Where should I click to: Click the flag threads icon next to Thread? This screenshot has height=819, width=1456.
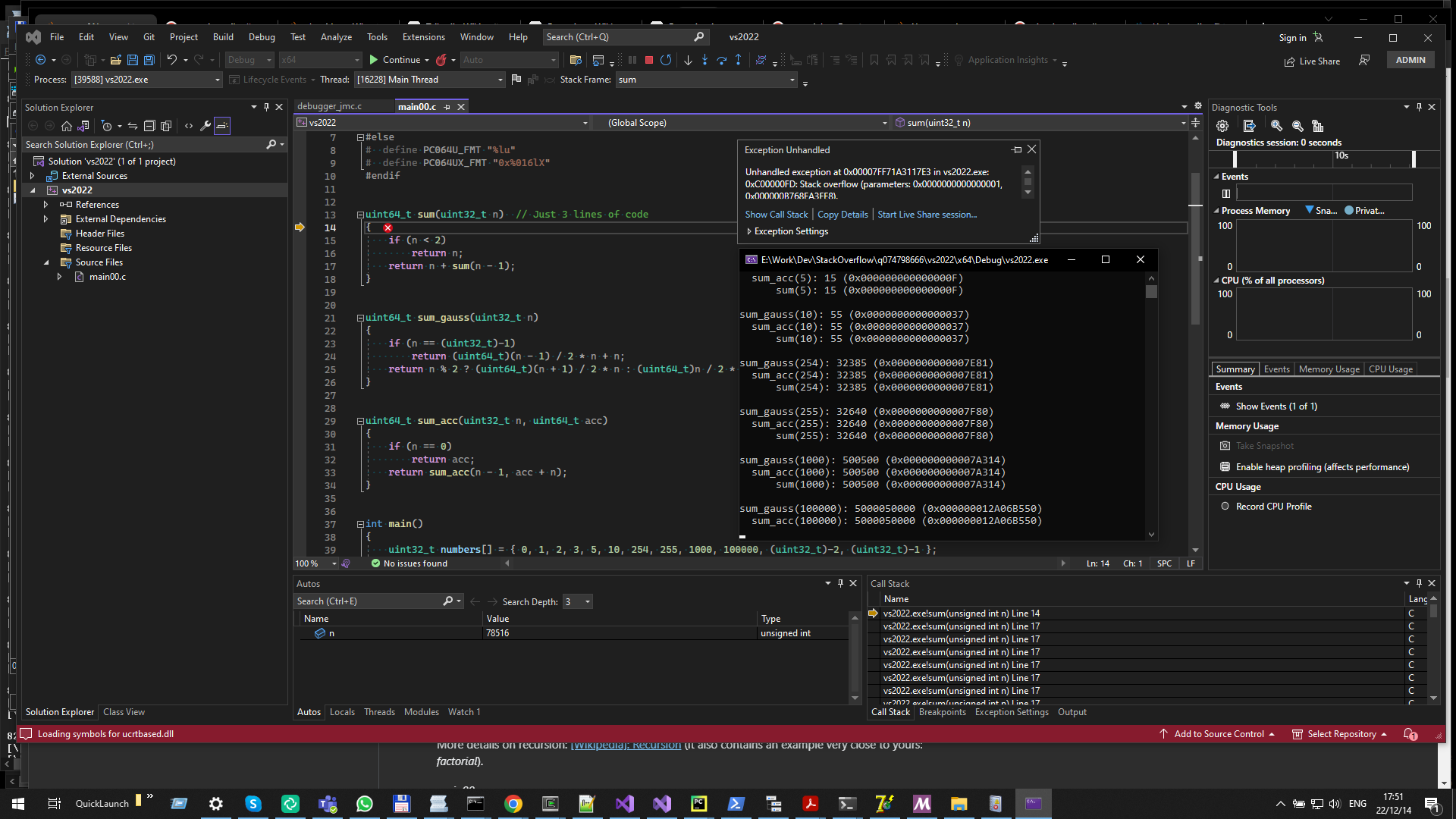(x=516, y=80)
